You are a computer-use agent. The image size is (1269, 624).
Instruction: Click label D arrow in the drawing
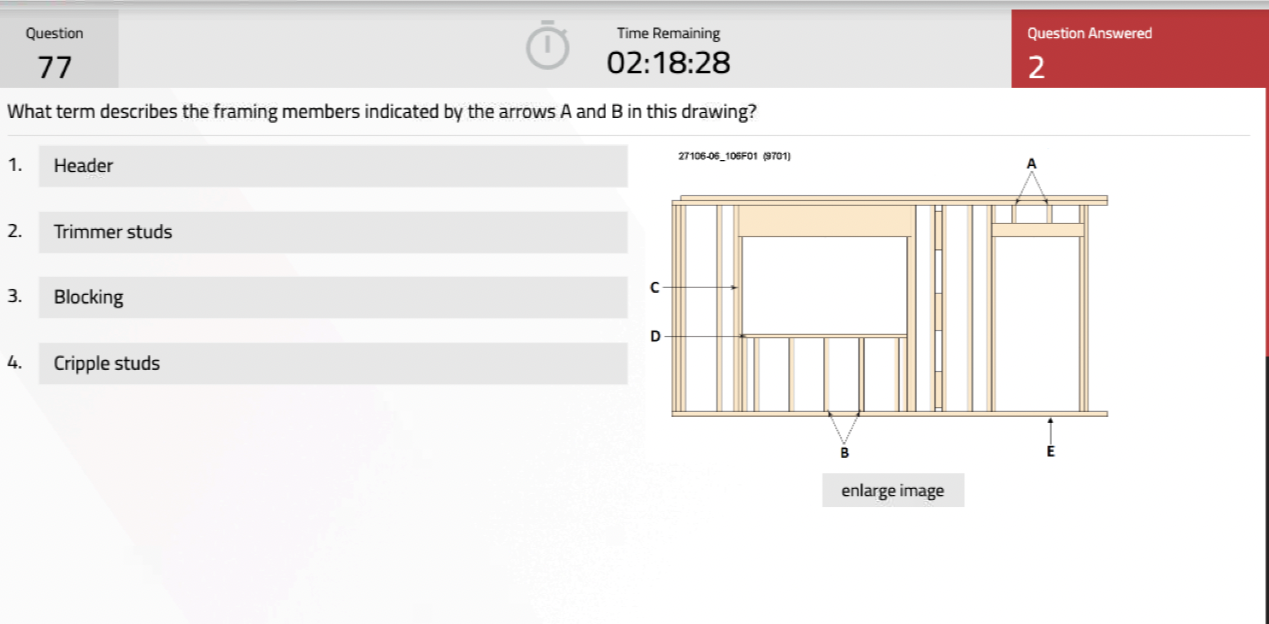click(x=655, y=336)
